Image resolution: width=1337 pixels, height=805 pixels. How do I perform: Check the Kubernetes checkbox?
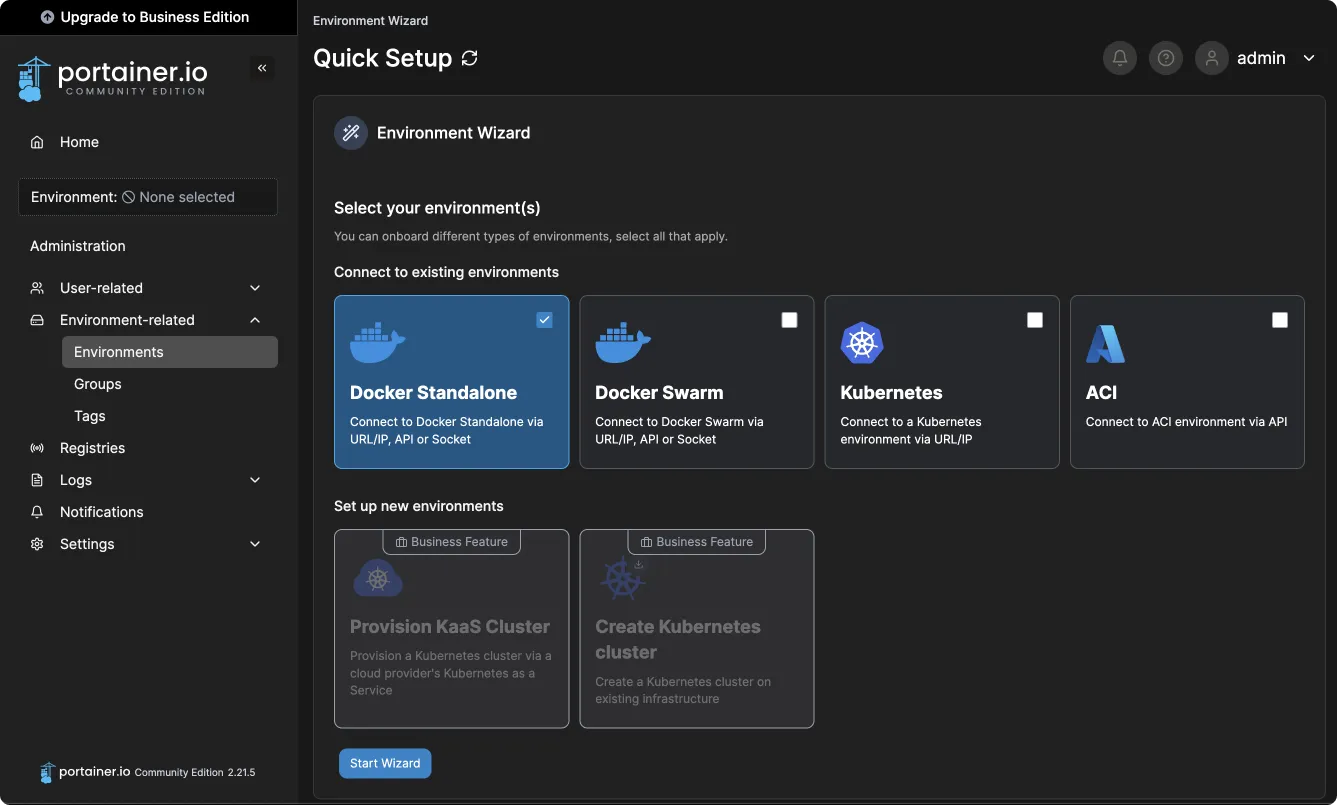[x=1035, y=320]
